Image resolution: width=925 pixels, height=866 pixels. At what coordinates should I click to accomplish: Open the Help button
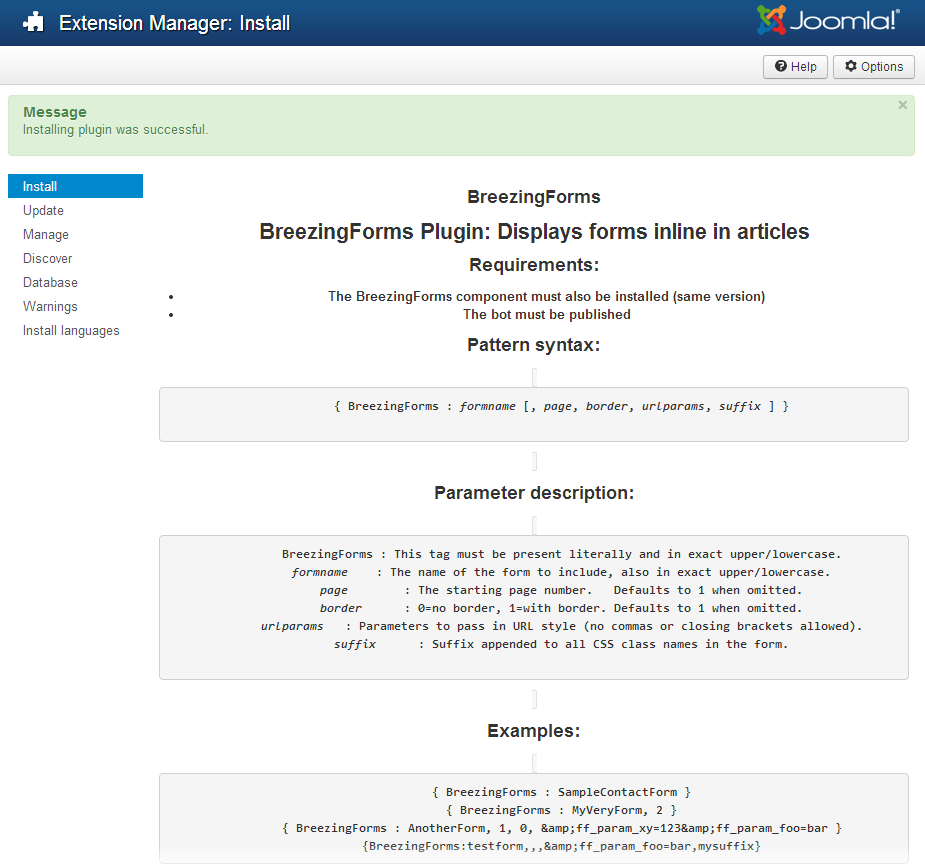[795, 67]
